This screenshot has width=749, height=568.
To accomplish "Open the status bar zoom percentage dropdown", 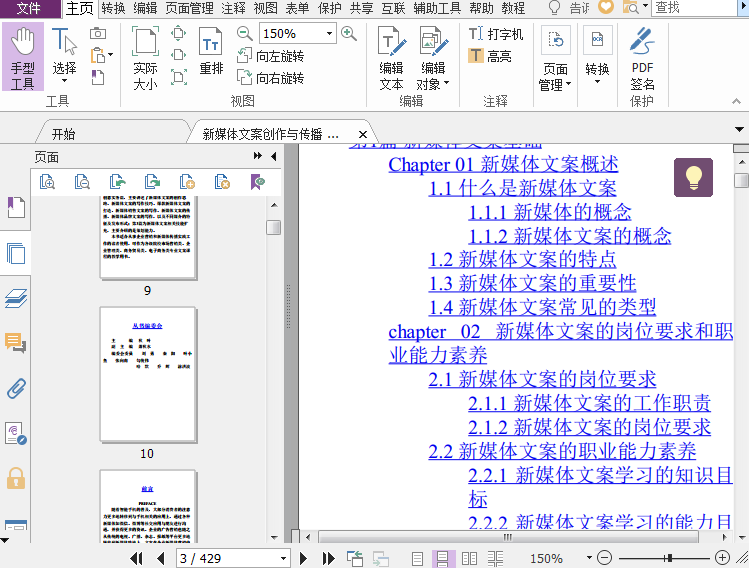I will [x=589, y=557].
